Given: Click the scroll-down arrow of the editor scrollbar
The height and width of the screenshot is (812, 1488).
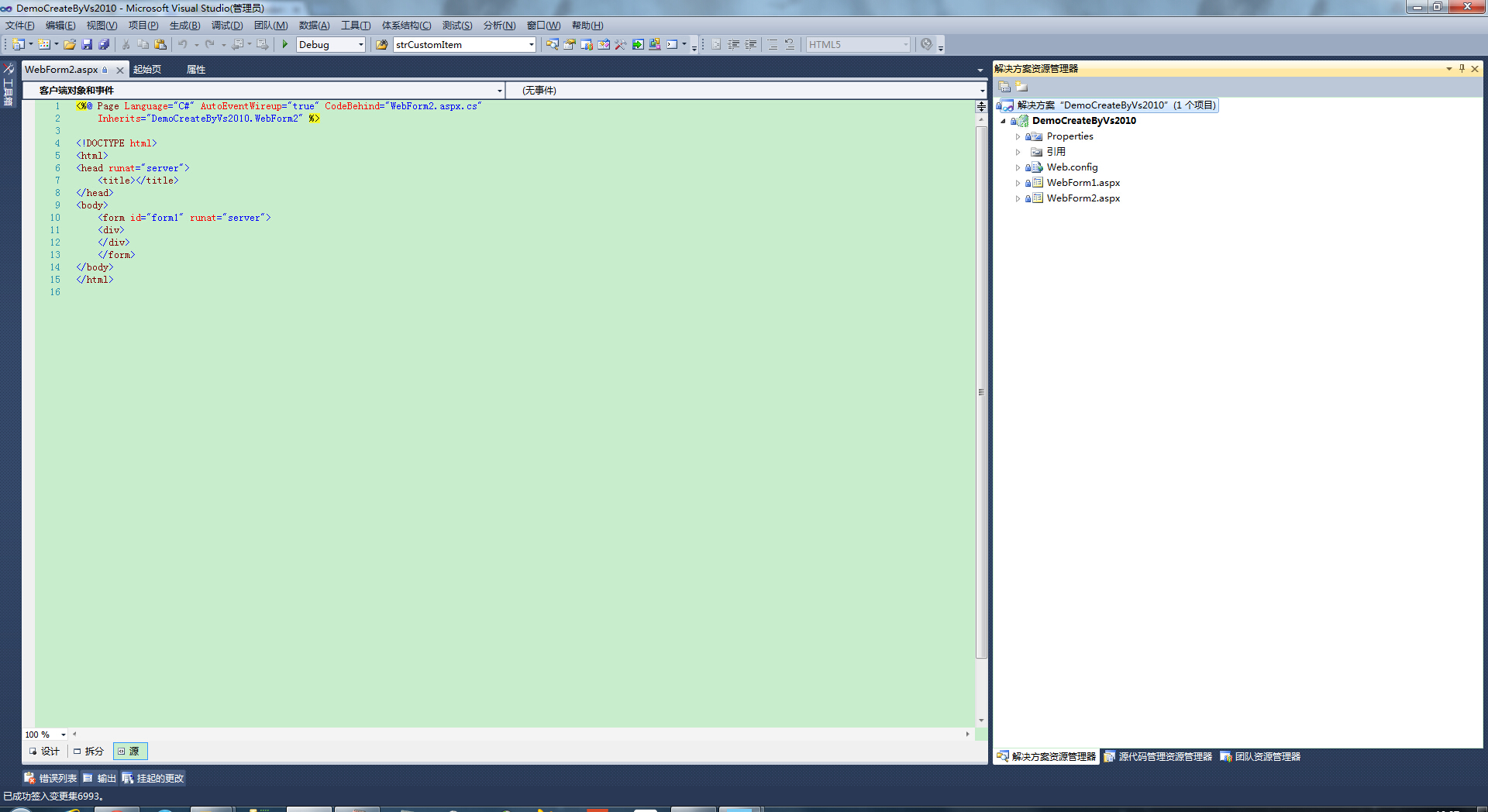Looking at the screenshot, I should tap(981, 721).
